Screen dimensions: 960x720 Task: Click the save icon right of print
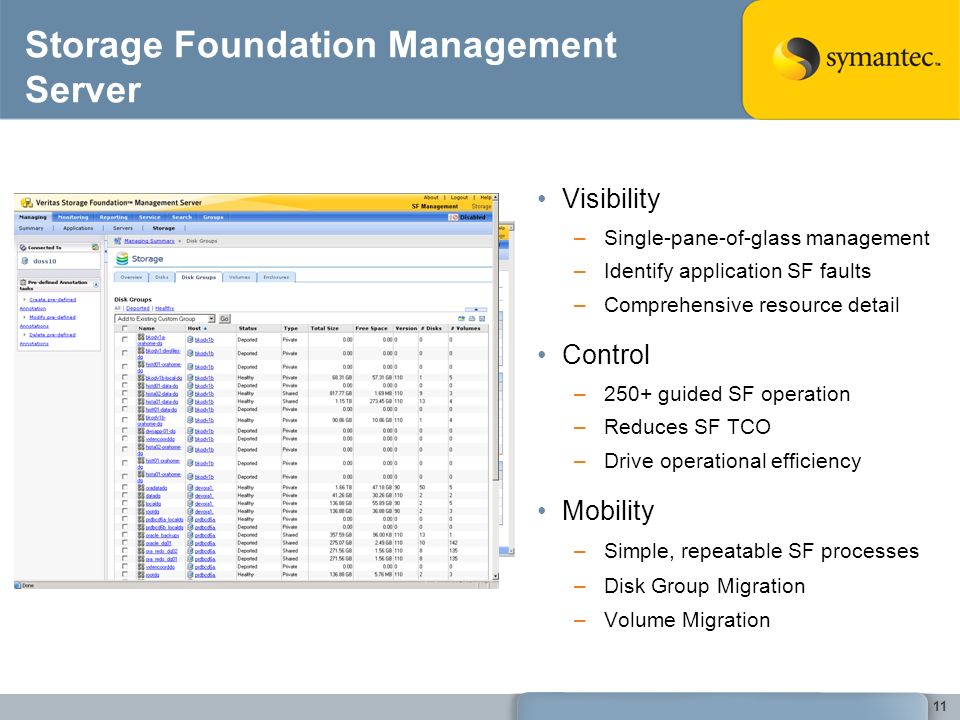coord(482,318)
